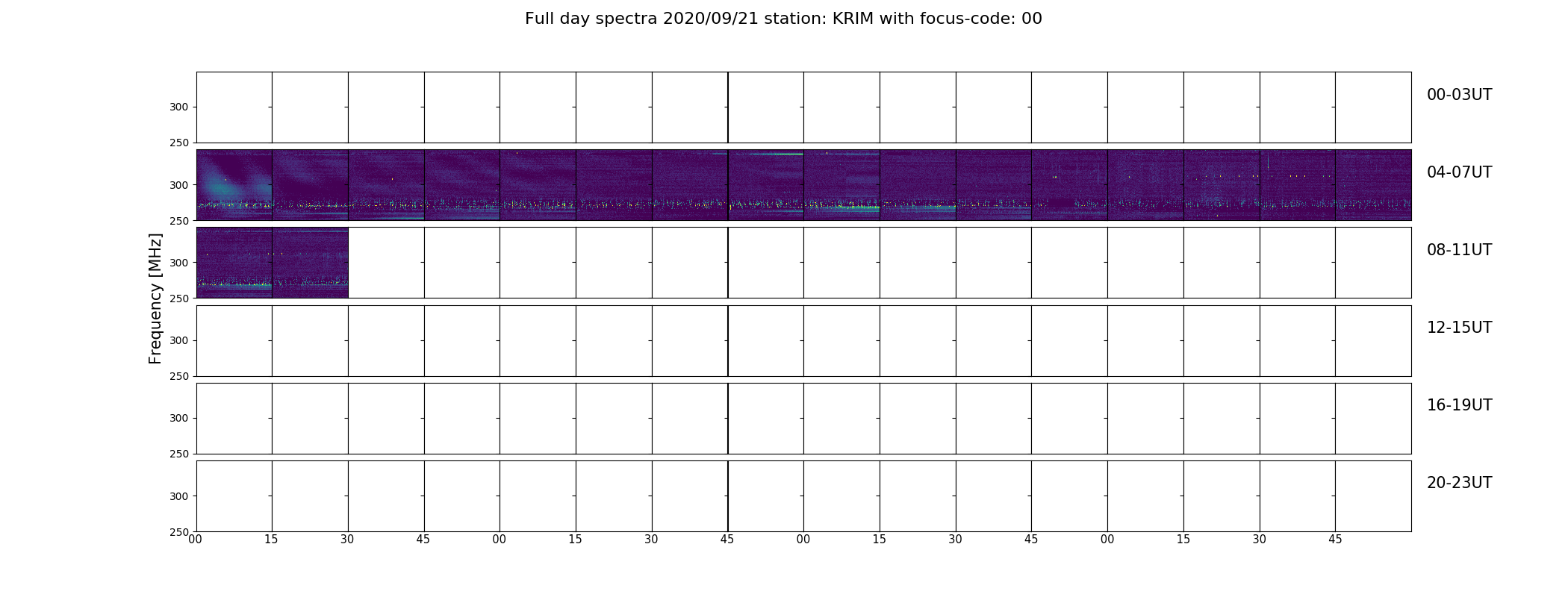Click the plot title mentioning station KRIM

pyautogui.click(x=783, y=19)
